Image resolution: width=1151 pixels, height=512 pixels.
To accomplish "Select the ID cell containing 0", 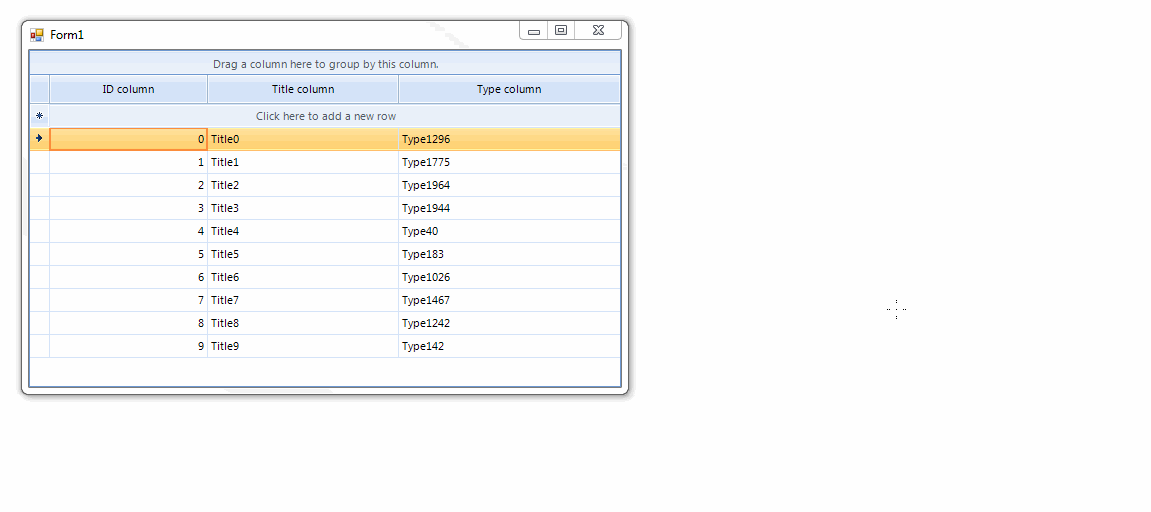I will coord(128,139).
